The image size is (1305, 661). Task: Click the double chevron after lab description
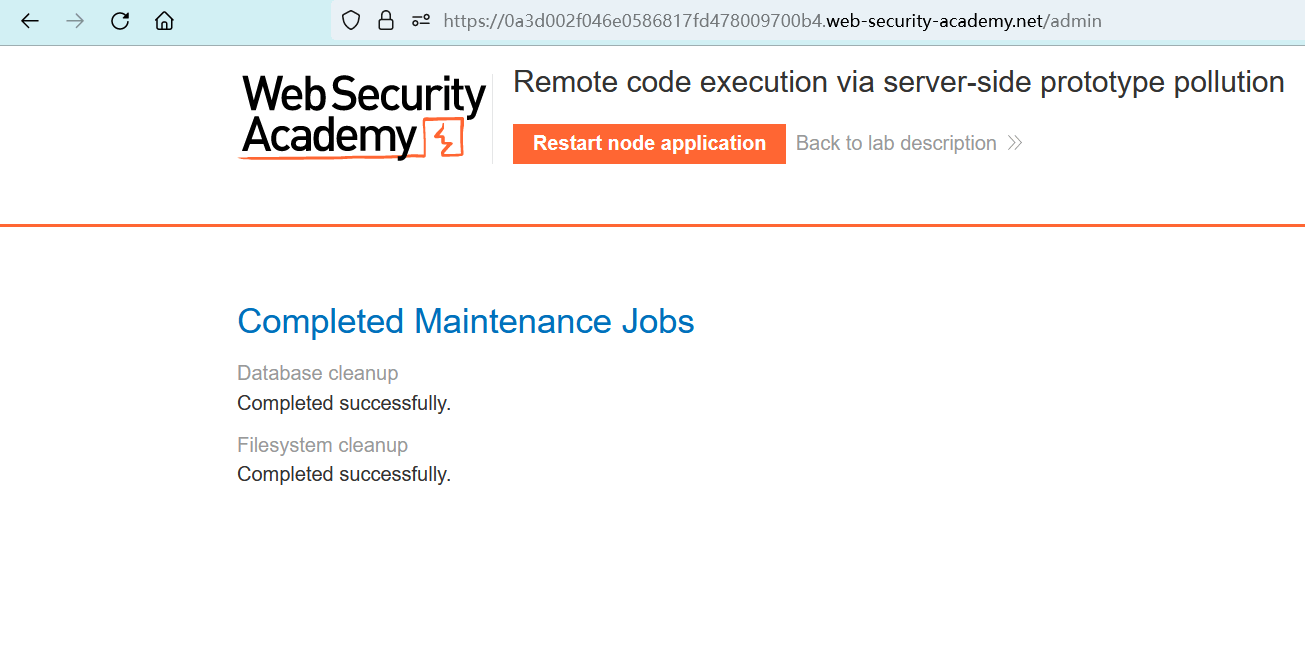(x=1015, y=144)
